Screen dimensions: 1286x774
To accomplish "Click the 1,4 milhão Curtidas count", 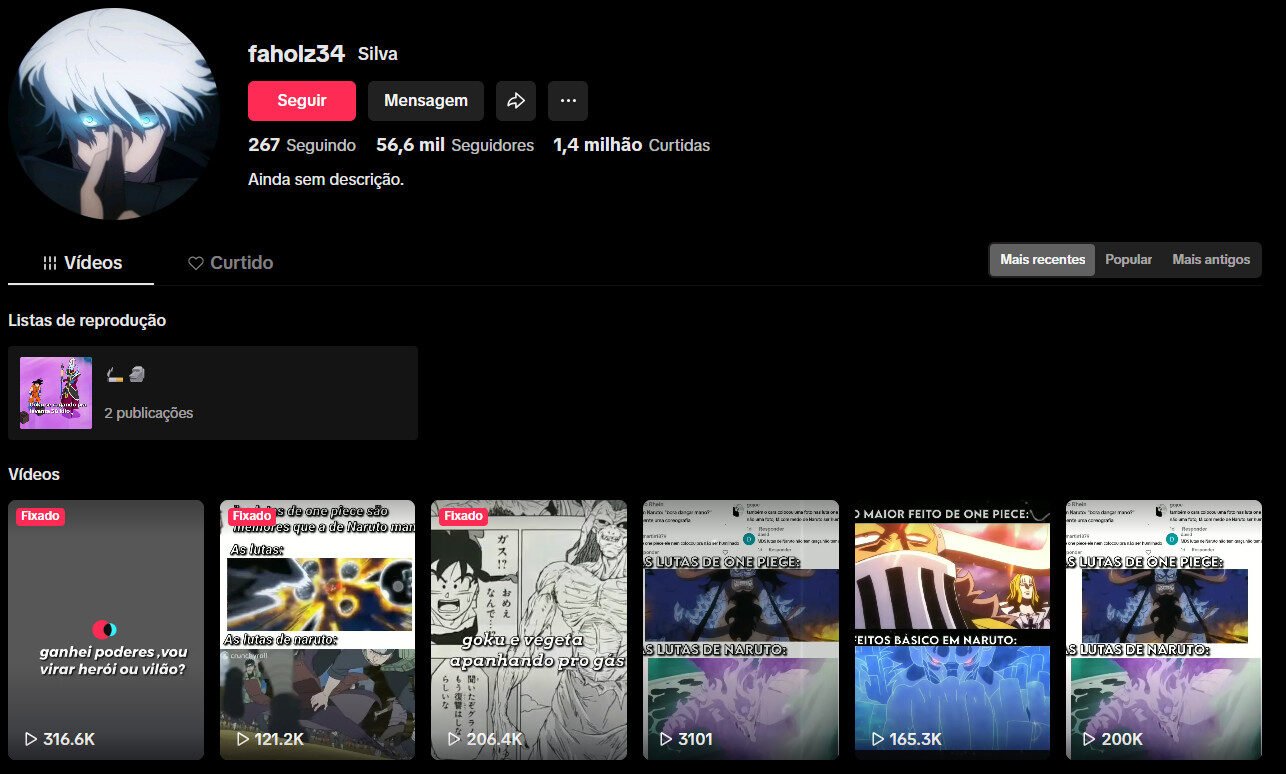I will pos(632,145).
